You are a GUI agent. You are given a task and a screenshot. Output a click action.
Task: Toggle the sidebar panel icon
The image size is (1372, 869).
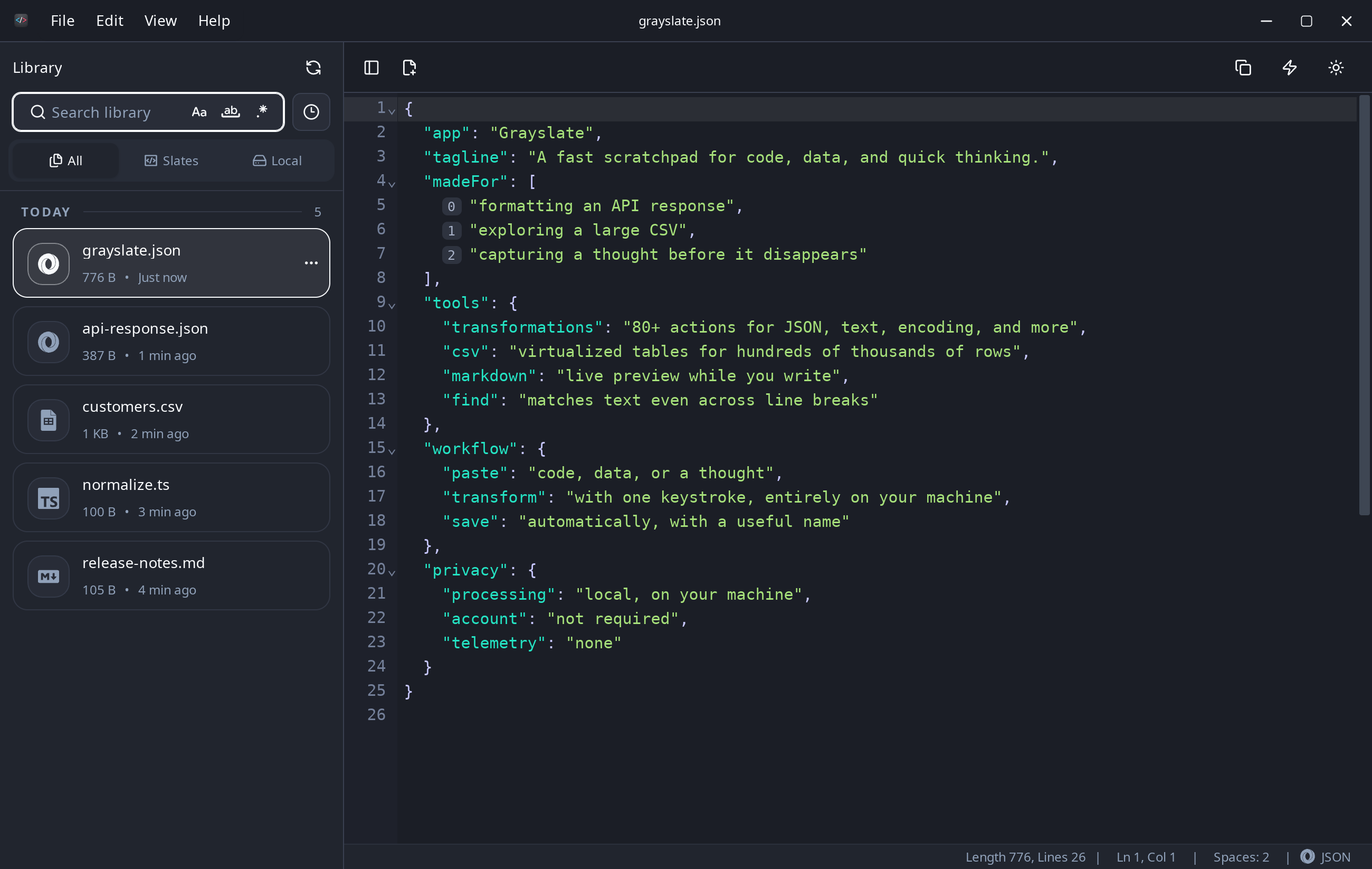[x=371, y=68]
